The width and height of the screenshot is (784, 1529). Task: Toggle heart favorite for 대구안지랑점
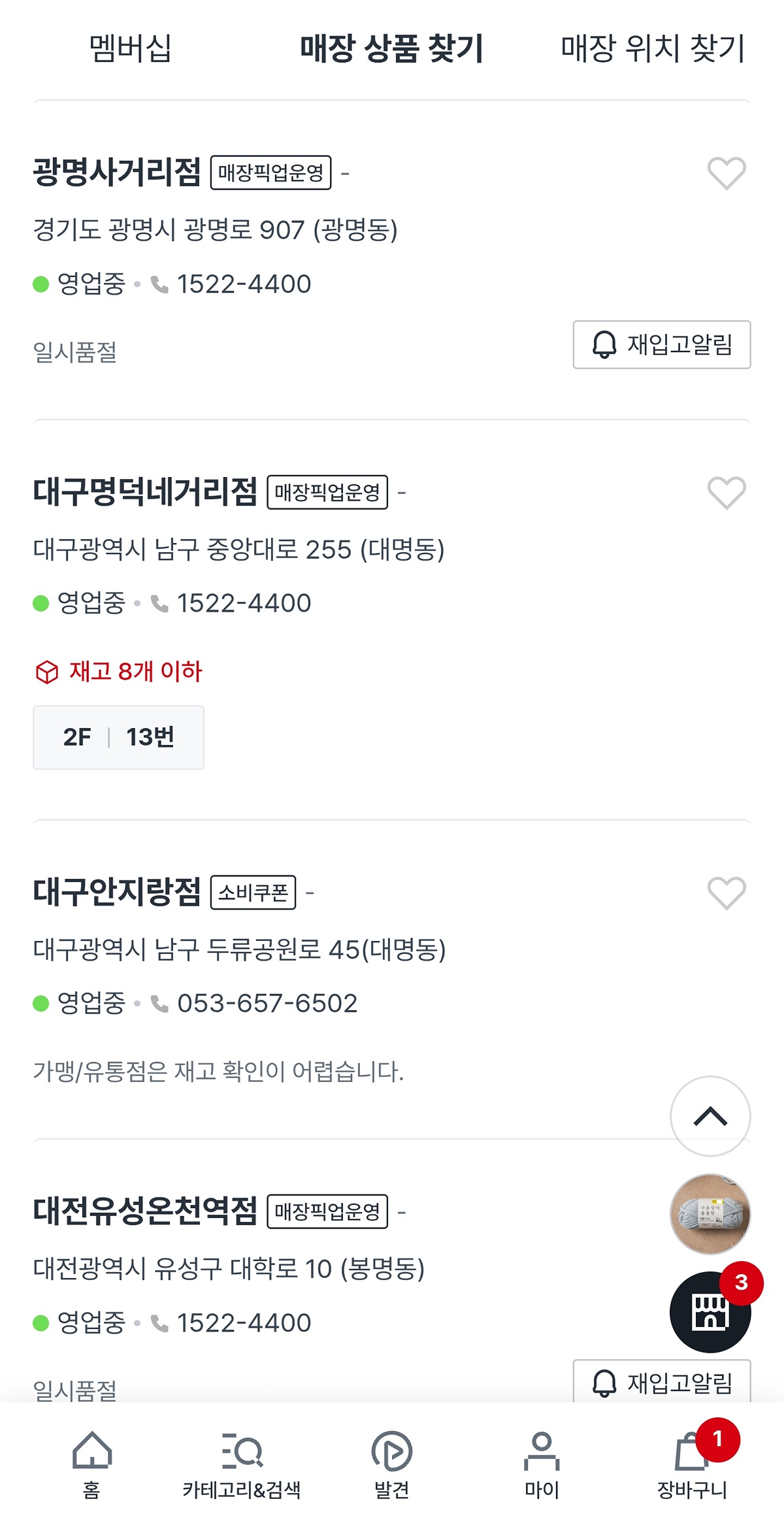[727, 893]
